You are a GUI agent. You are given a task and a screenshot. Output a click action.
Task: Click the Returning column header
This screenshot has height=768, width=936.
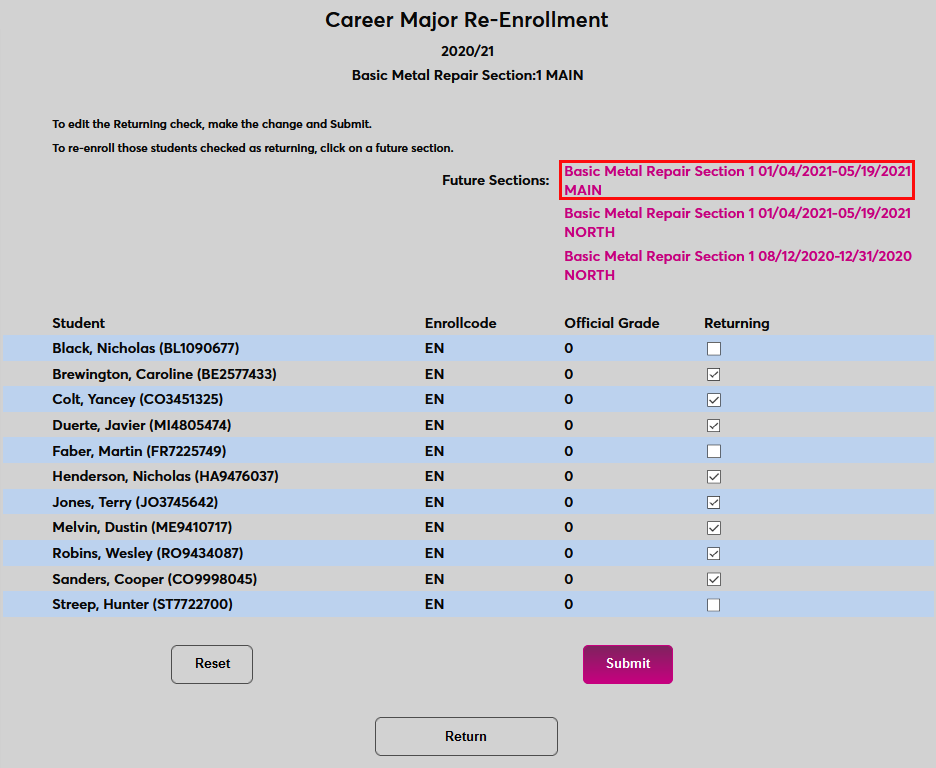point(737,323)
